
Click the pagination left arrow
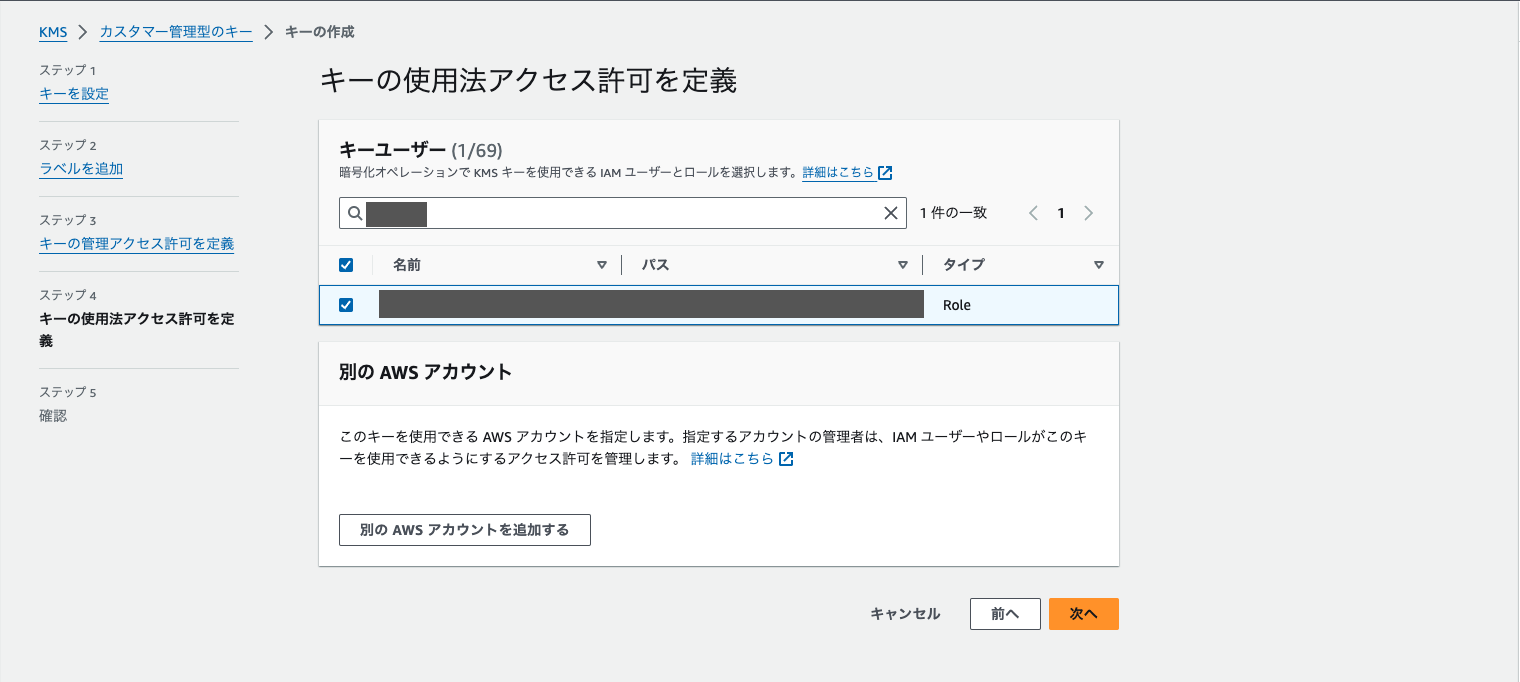[x=1033, y=212]
